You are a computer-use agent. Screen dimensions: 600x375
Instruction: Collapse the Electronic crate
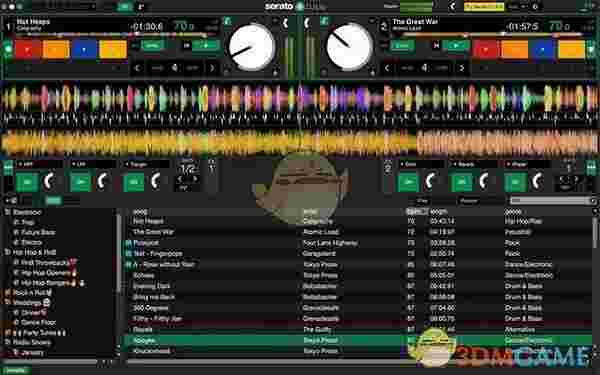point(7,212)
